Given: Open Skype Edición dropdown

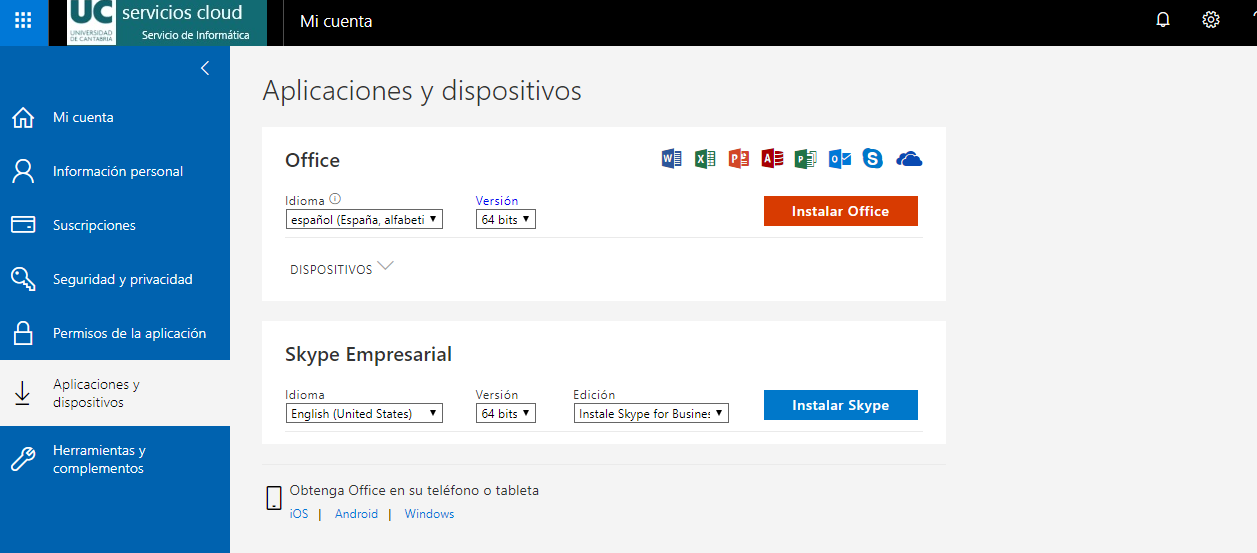Looking at the screenshot, I should pyautogui.click(x=651, y=413).
